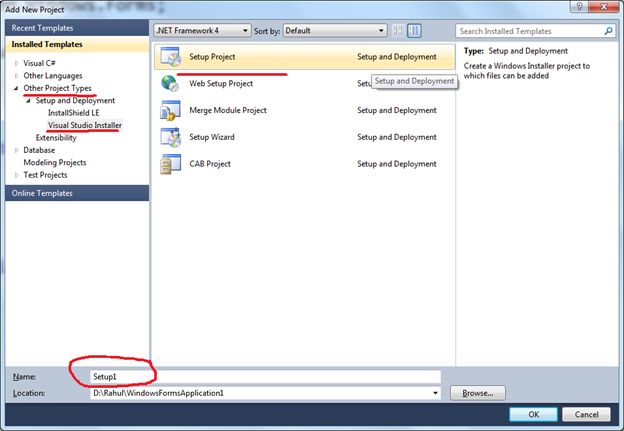Select the Merge Module Project name text

(228, 110)
